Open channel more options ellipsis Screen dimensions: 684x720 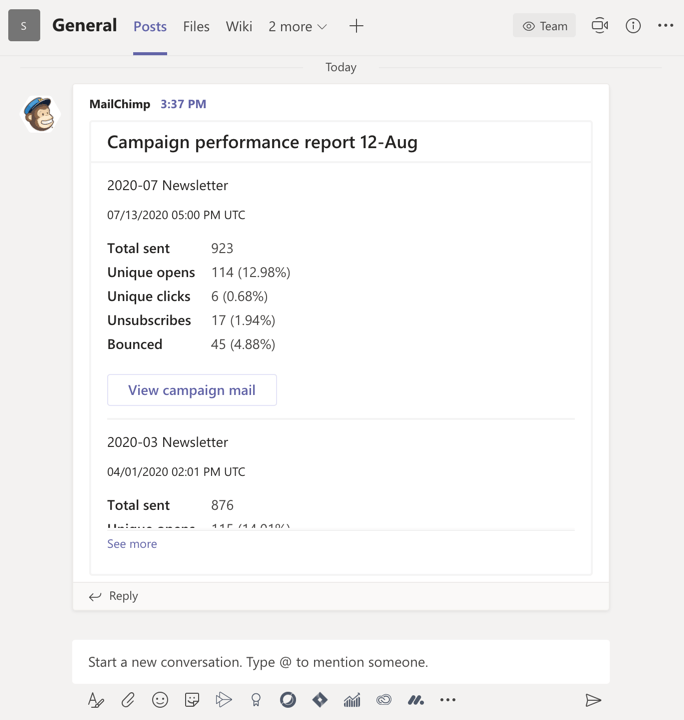pos(666,26)
